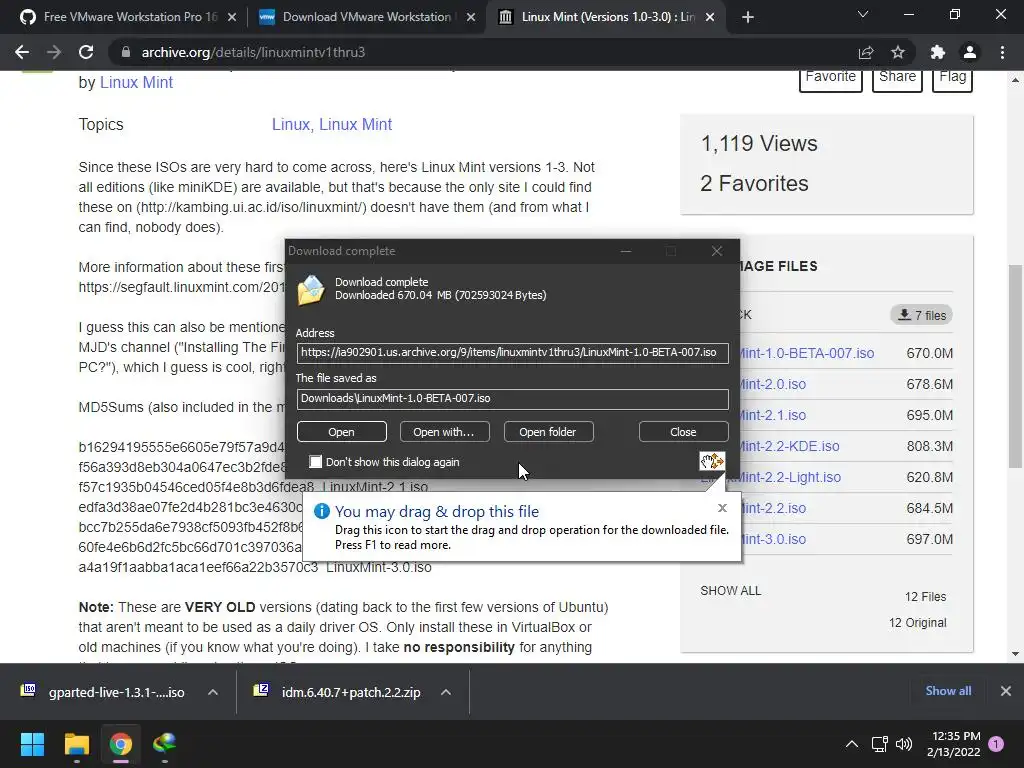Click the Flag button
Screen dimensions: 1024x768
click(x=952, y=78)
